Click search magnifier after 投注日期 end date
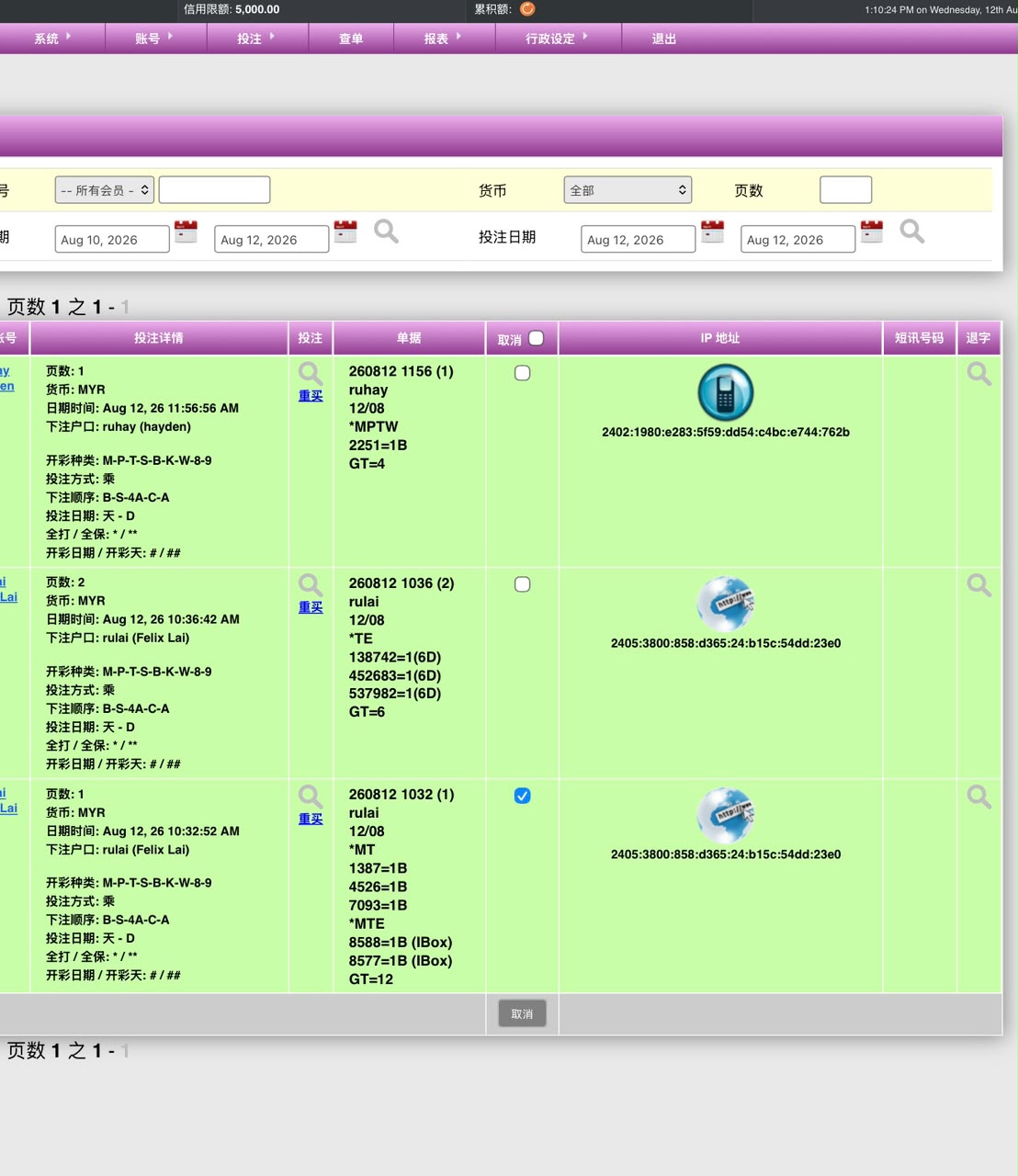 [x=912, y=232]
